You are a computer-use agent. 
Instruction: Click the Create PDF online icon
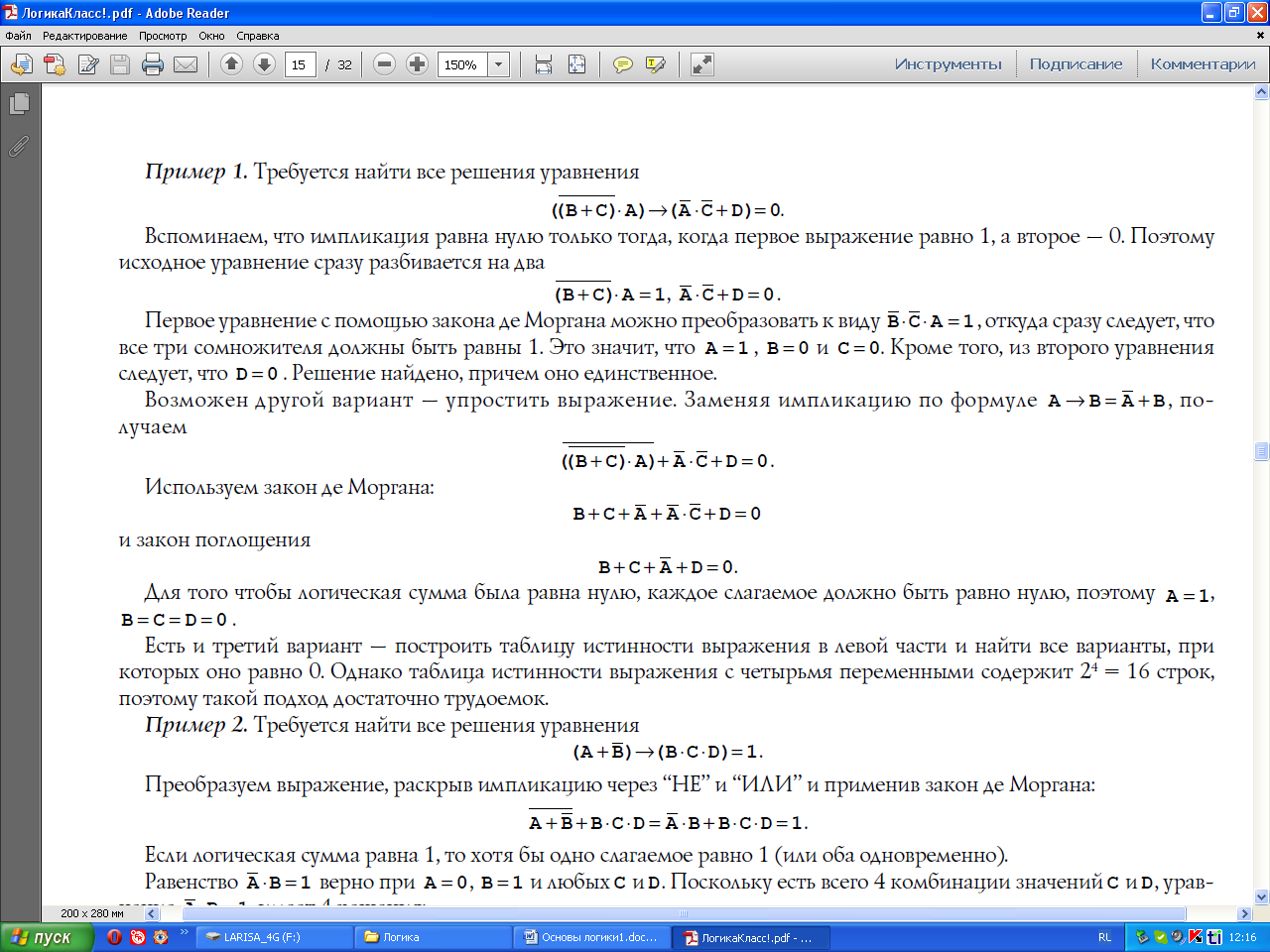[55, 64]
